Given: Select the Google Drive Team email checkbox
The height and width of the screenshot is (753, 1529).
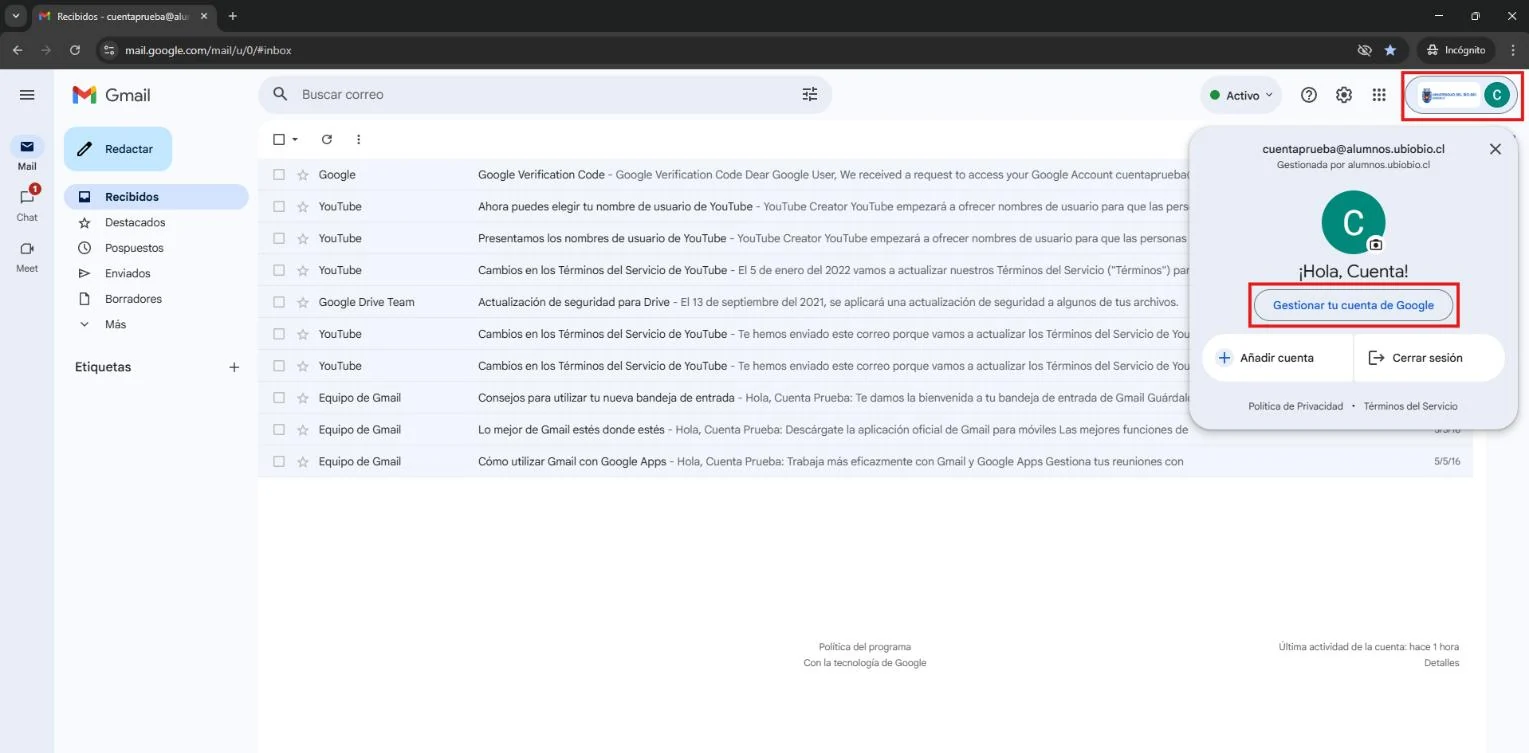Looking at the screenshot, I should point(279,302).
